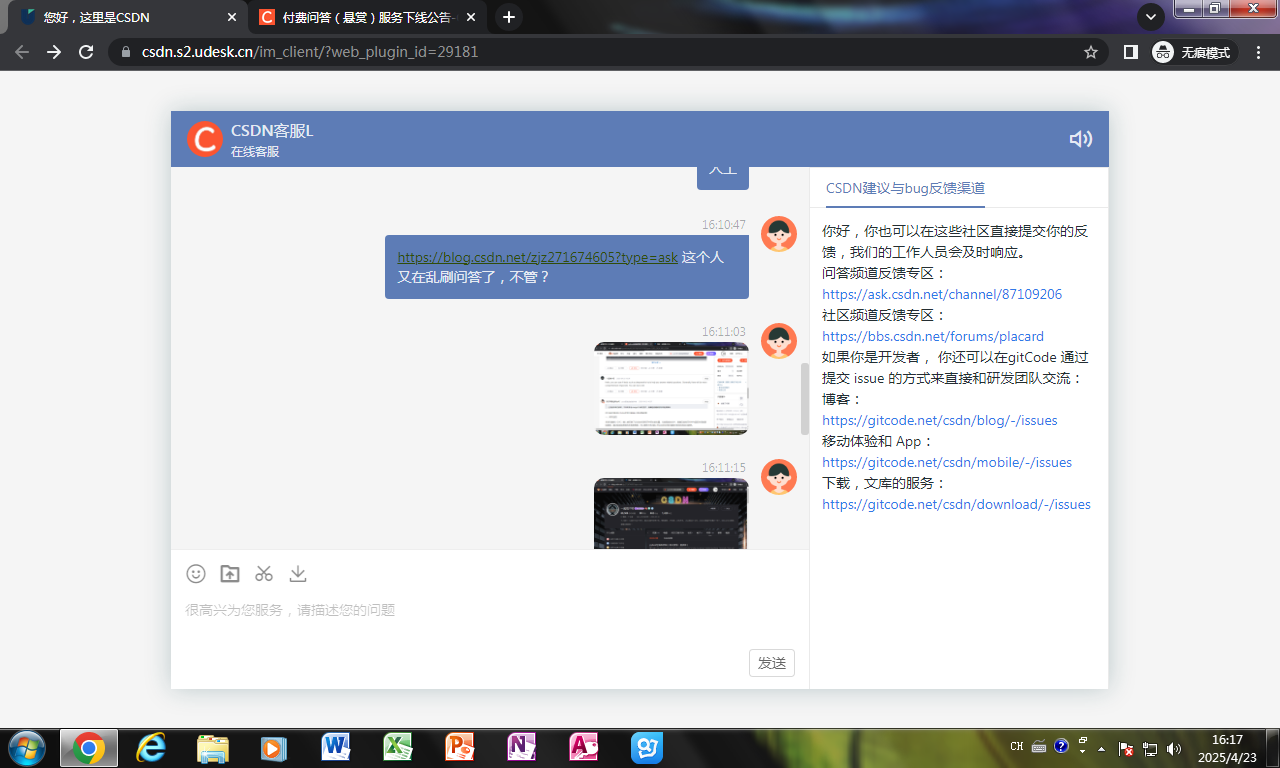Image resolution: width=1280 pixels, height=768 pixels.
Task: Open the ask.csdn.net/channel/87109206 link
Action: coord(942,294)
